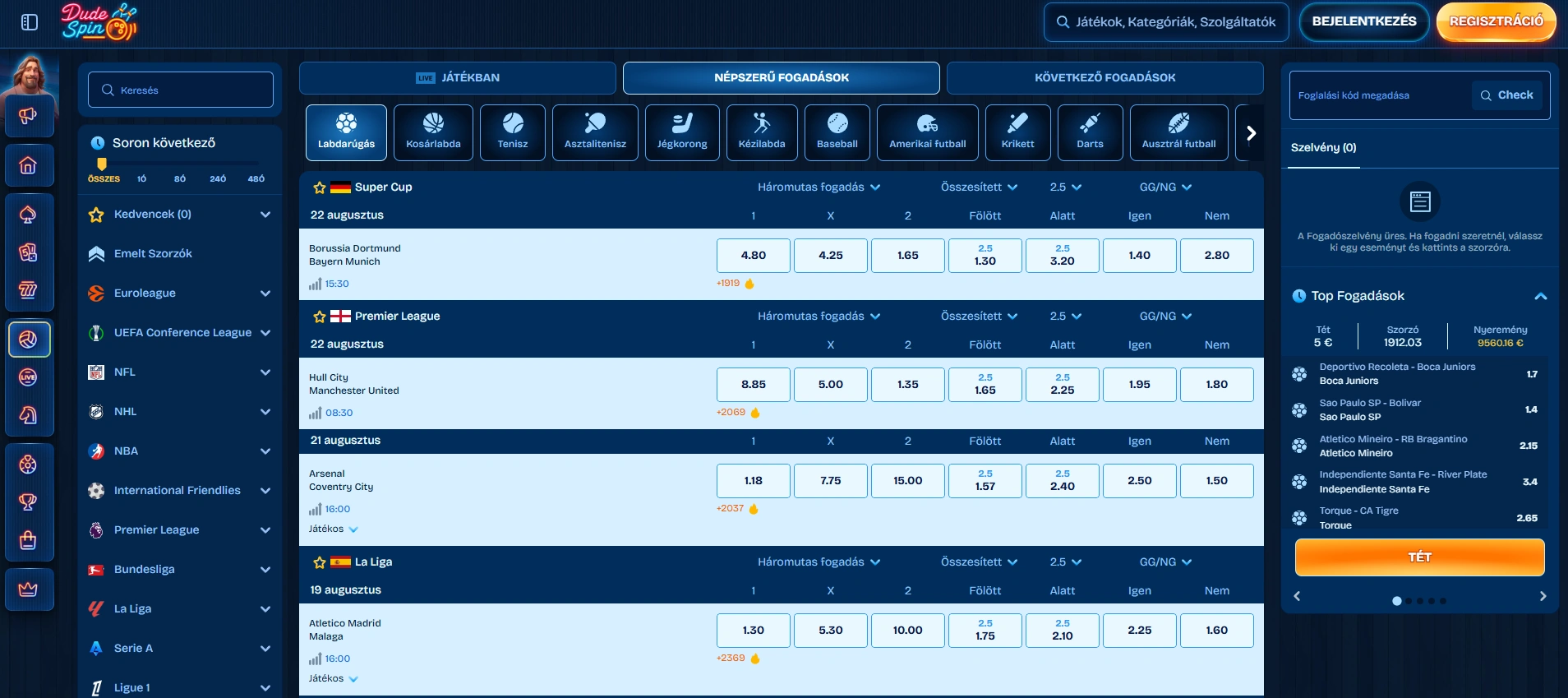The height and width of the screenshot is (698, 1568).
Task: Click the empty bet slip document icon
Action: 1420,201
